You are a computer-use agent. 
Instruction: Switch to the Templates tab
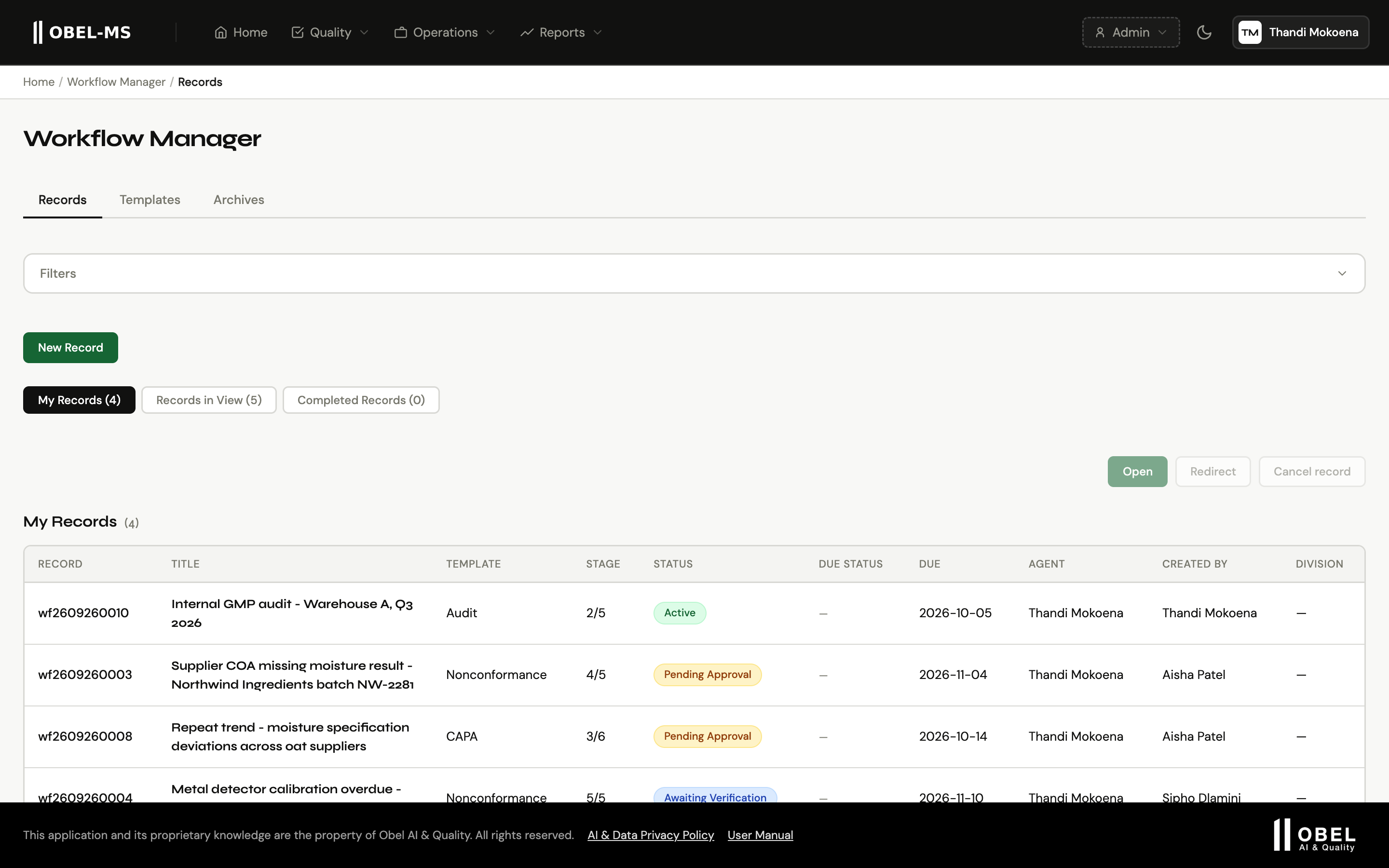tap(150, 200)
